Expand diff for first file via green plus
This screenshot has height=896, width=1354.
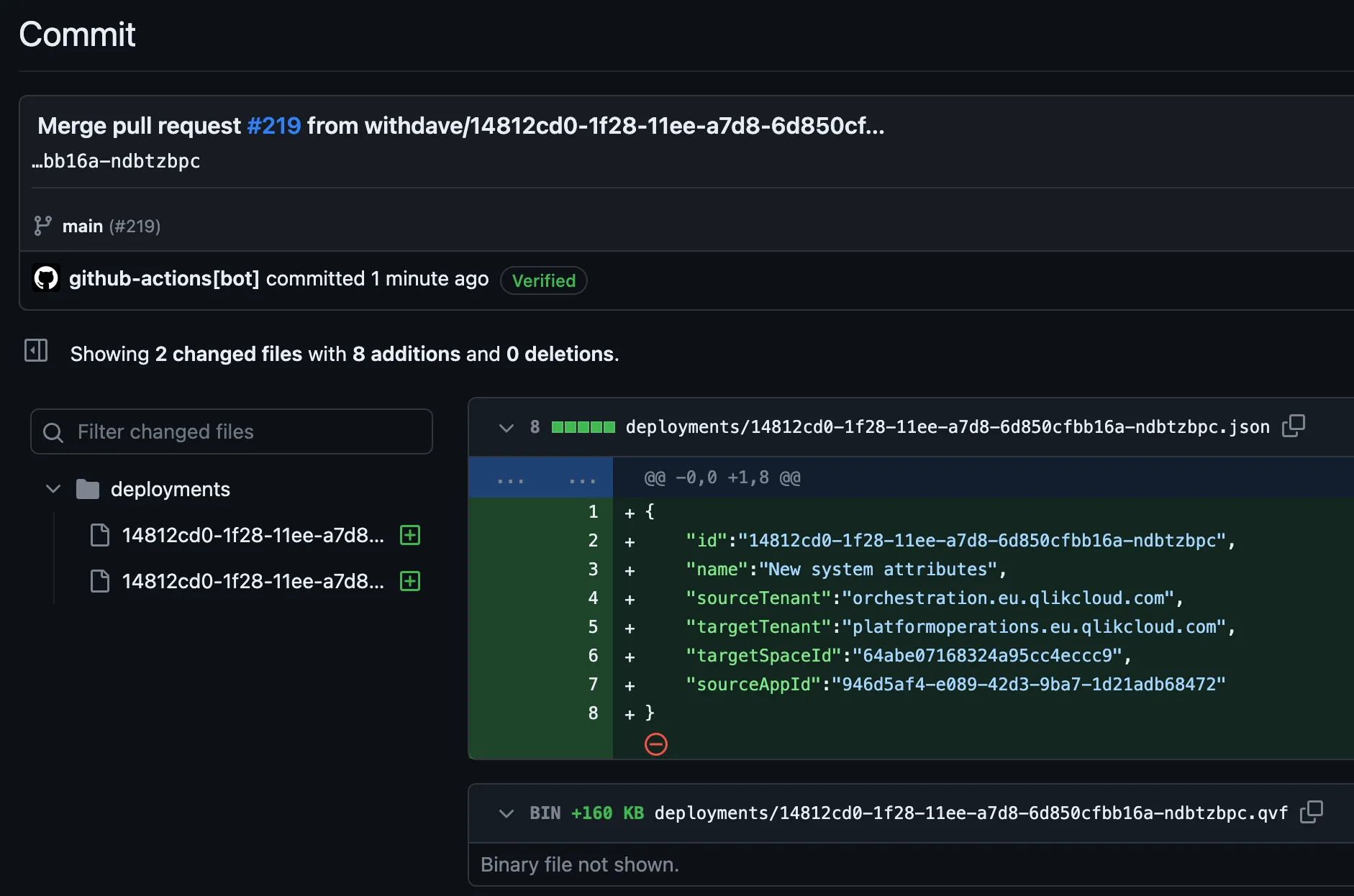tap(409, 535)
